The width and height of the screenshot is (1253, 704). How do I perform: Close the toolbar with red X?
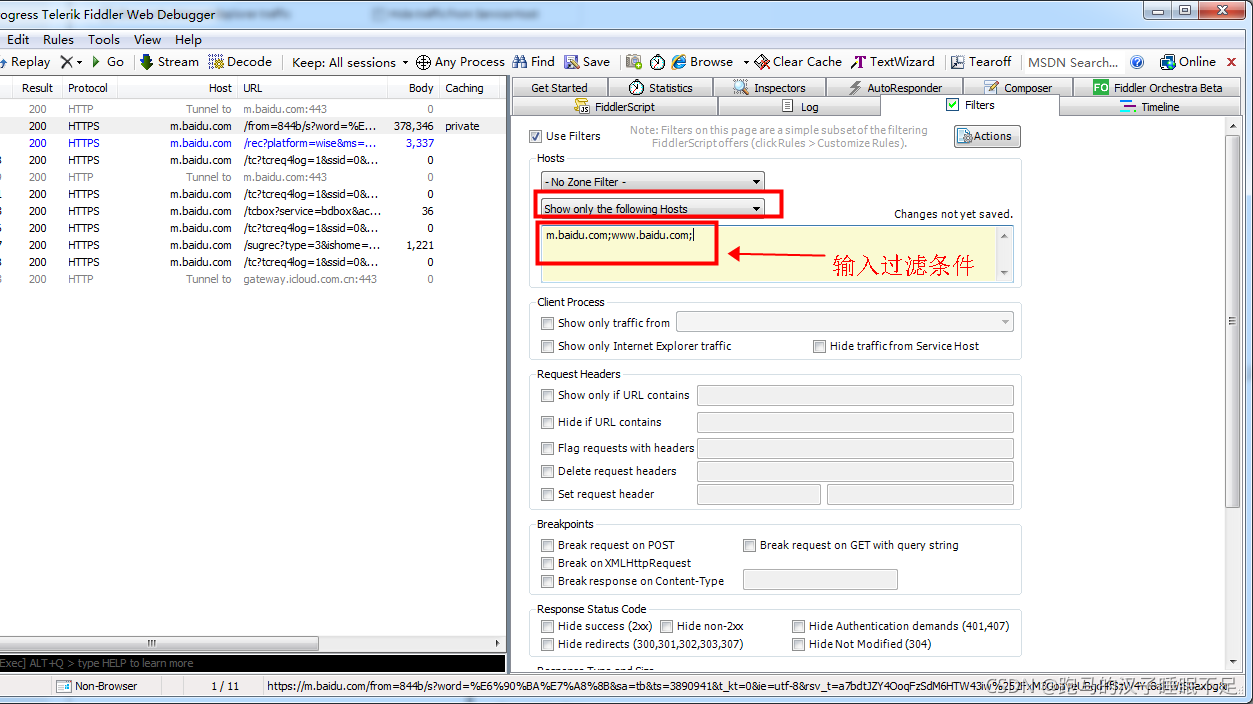[1232, 62]
